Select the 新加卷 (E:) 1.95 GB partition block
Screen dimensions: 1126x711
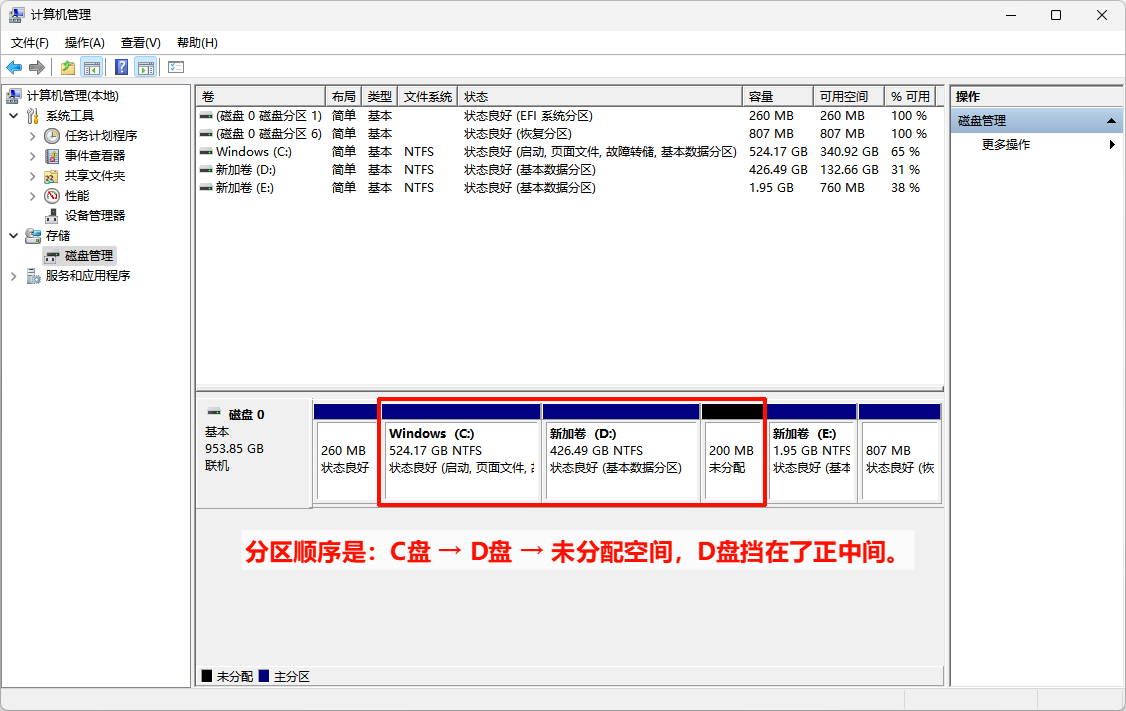tap(812, 452)
